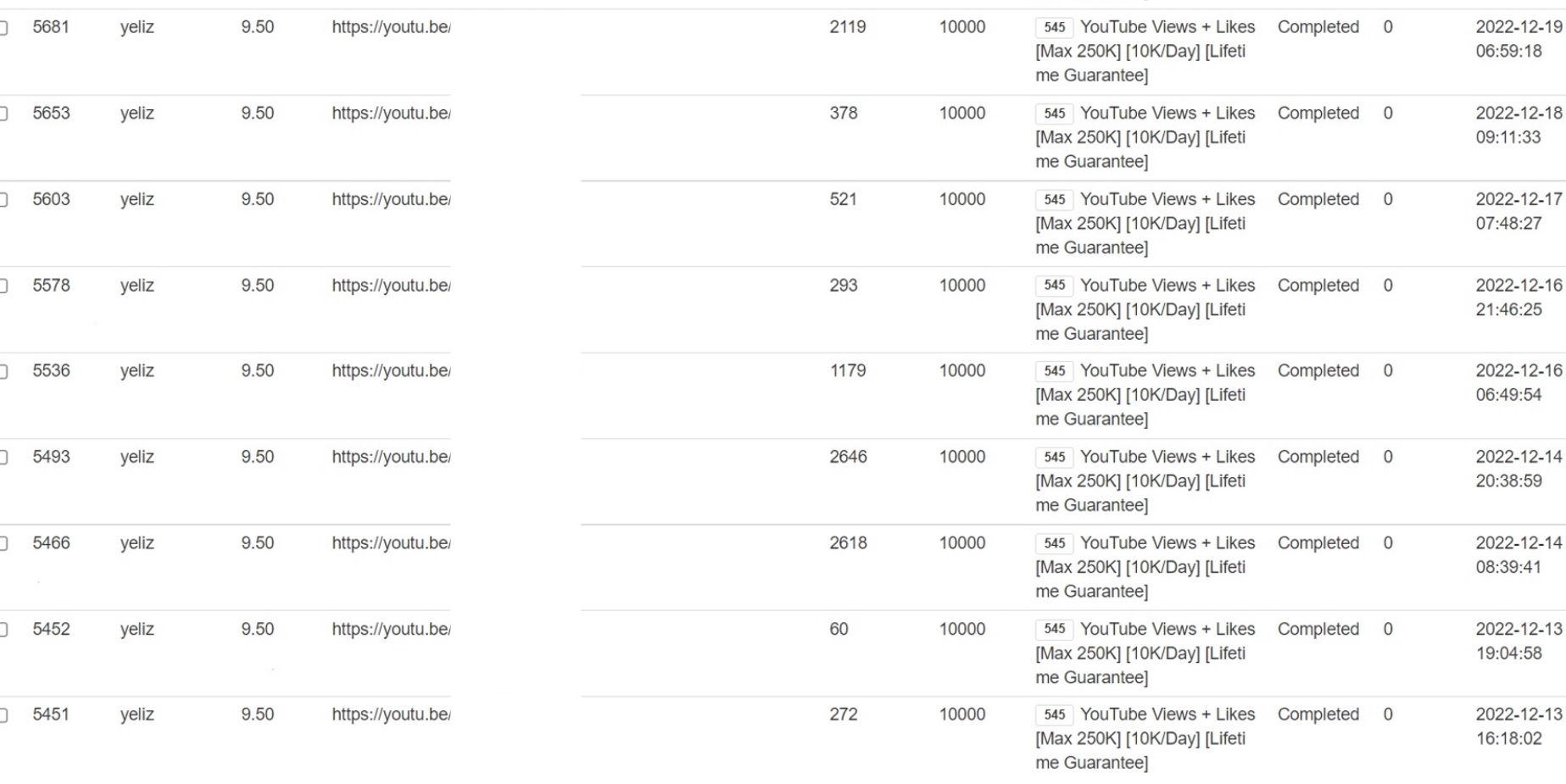The height and width of the screenshot is (784, 1566).
Task: Toggle the checkbox for order 5451
Action: [x=3, y=715]
